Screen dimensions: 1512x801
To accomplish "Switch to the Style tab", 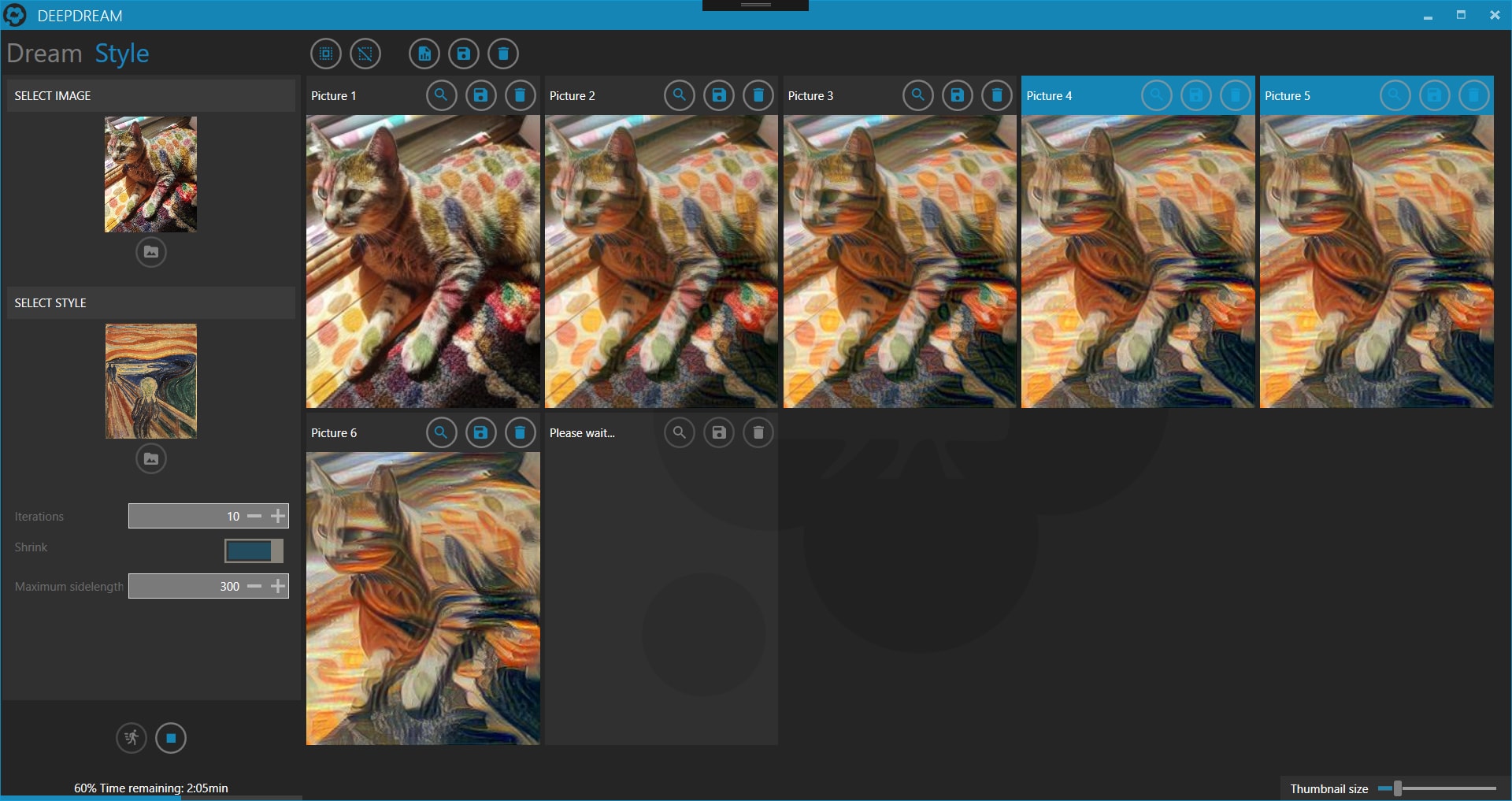I will point(122,54).
